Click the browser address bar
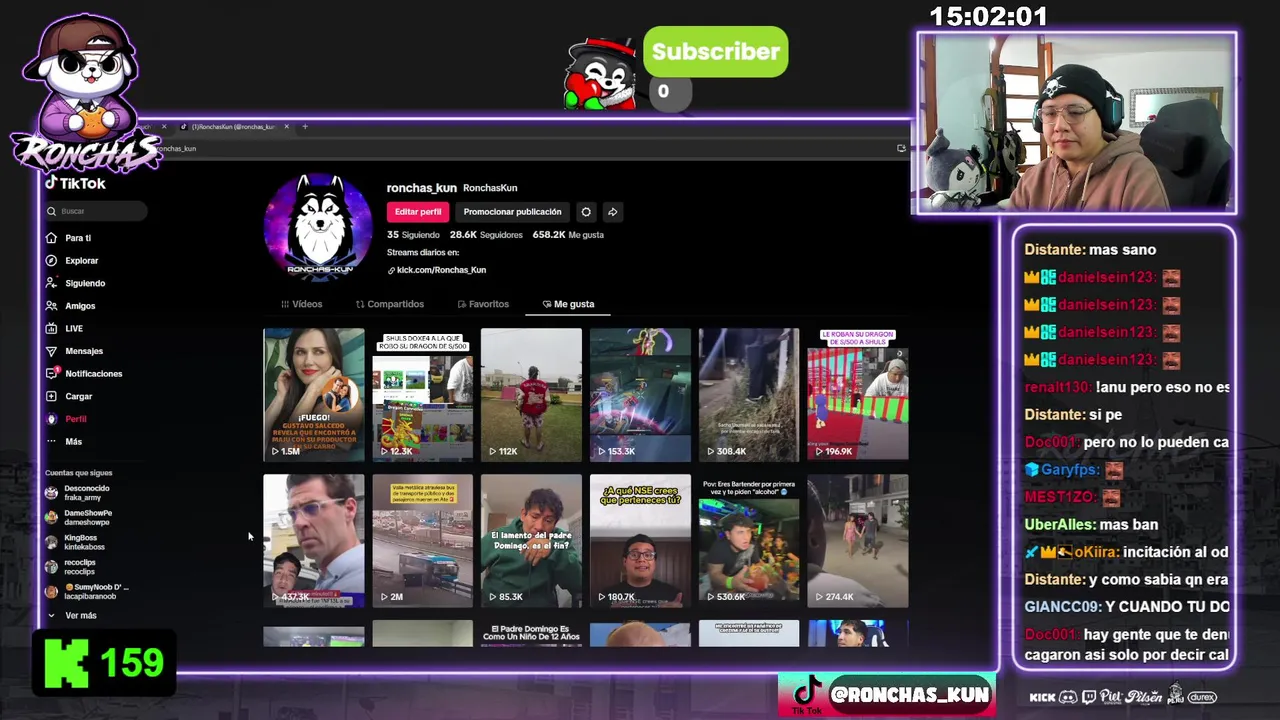 (520, 148)
